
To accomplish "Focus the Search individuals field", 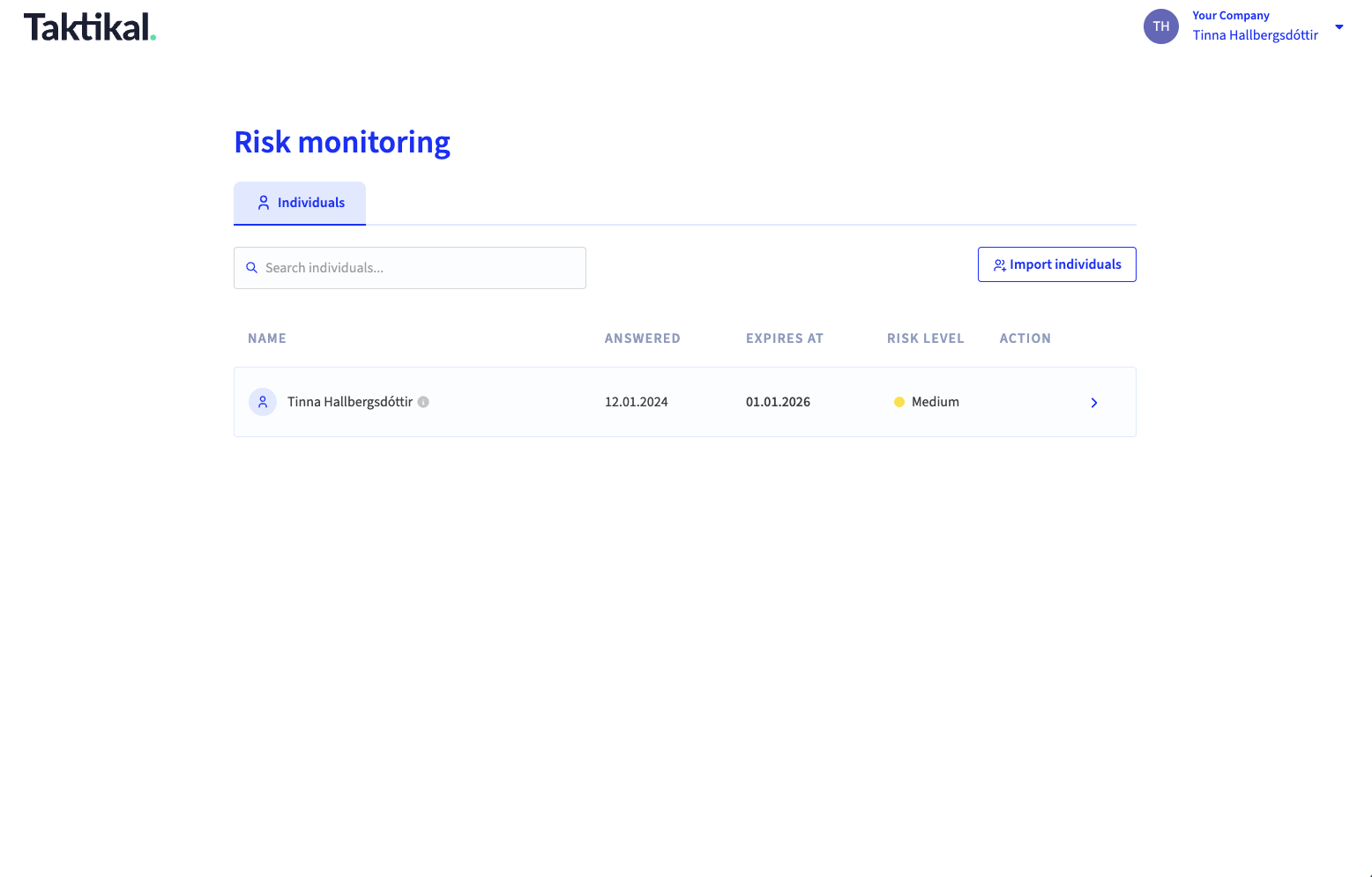I will click(x=410, y=268).
